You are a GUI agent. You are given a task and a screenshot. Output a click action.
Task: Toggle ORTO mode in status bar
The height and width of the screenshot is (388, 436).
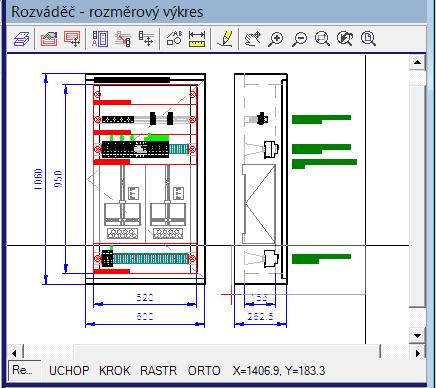click(x=204, y=371)
